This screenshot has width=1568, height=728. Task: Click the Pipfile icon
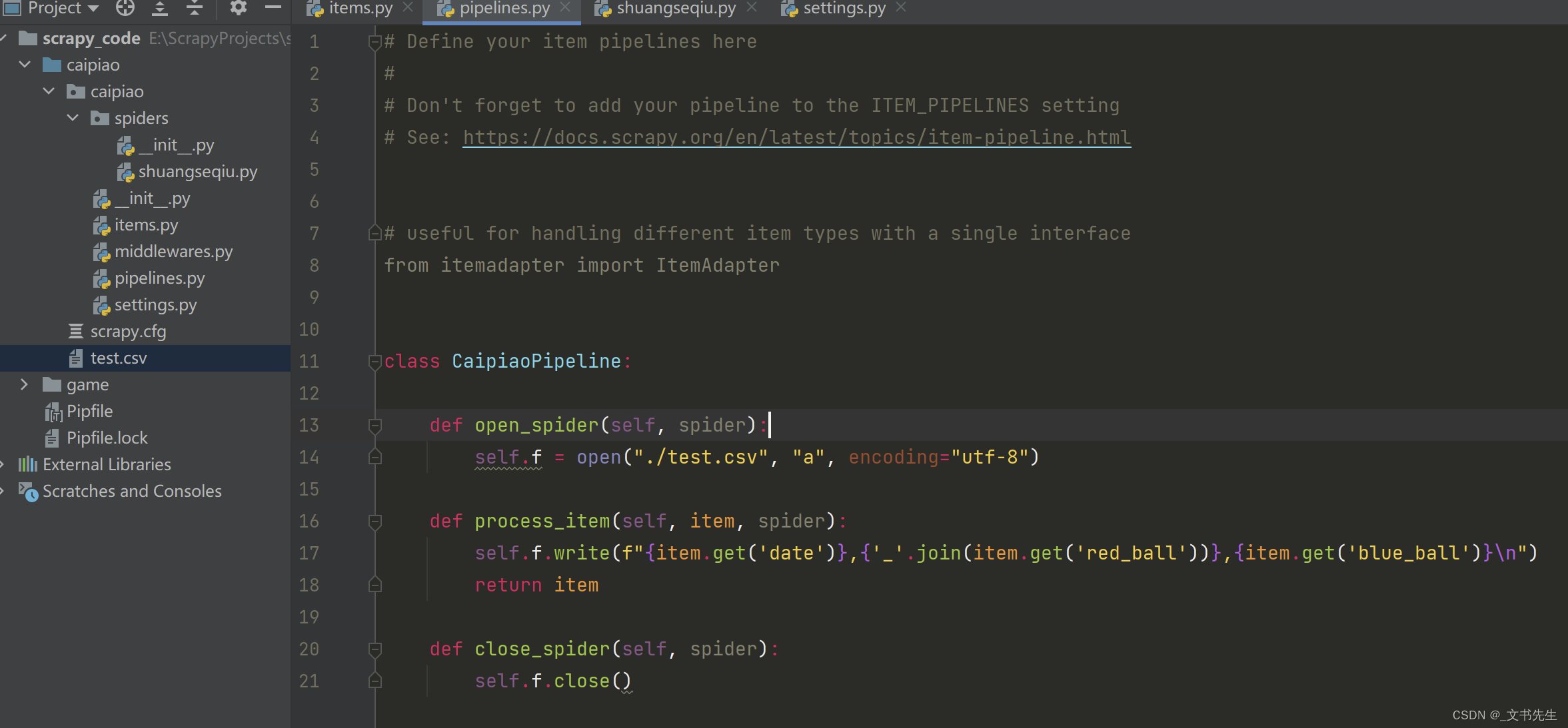53,412
